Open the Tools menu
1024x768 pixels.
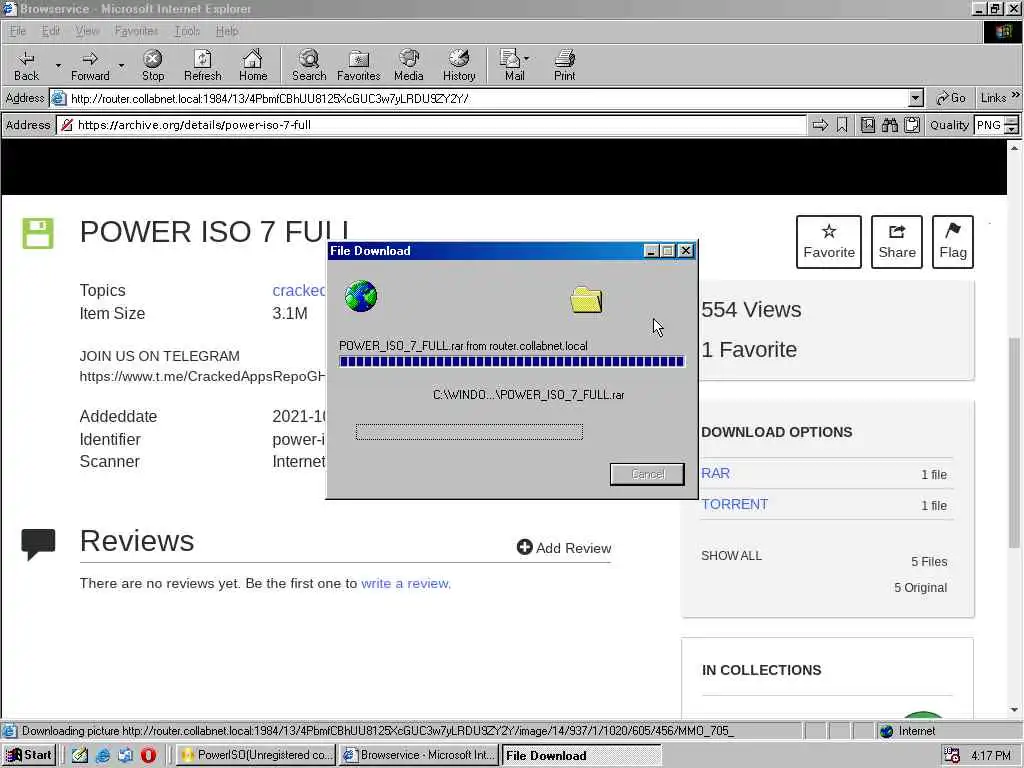(187, 31)
